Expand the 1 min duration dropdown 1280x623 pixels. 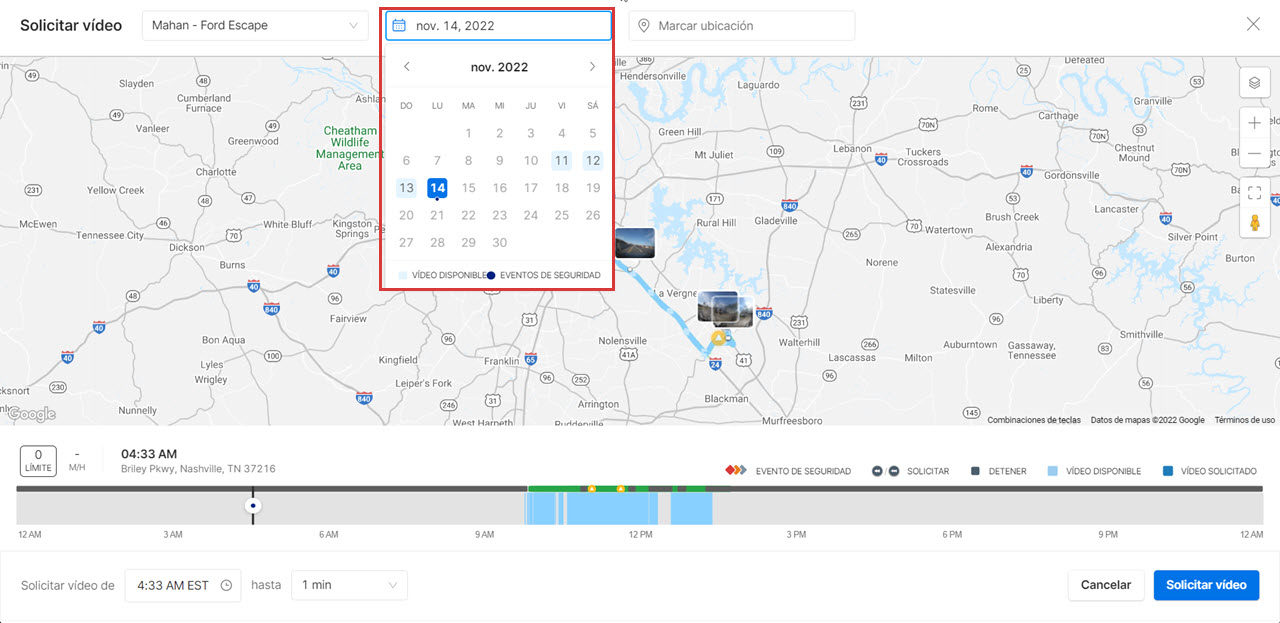349,585
